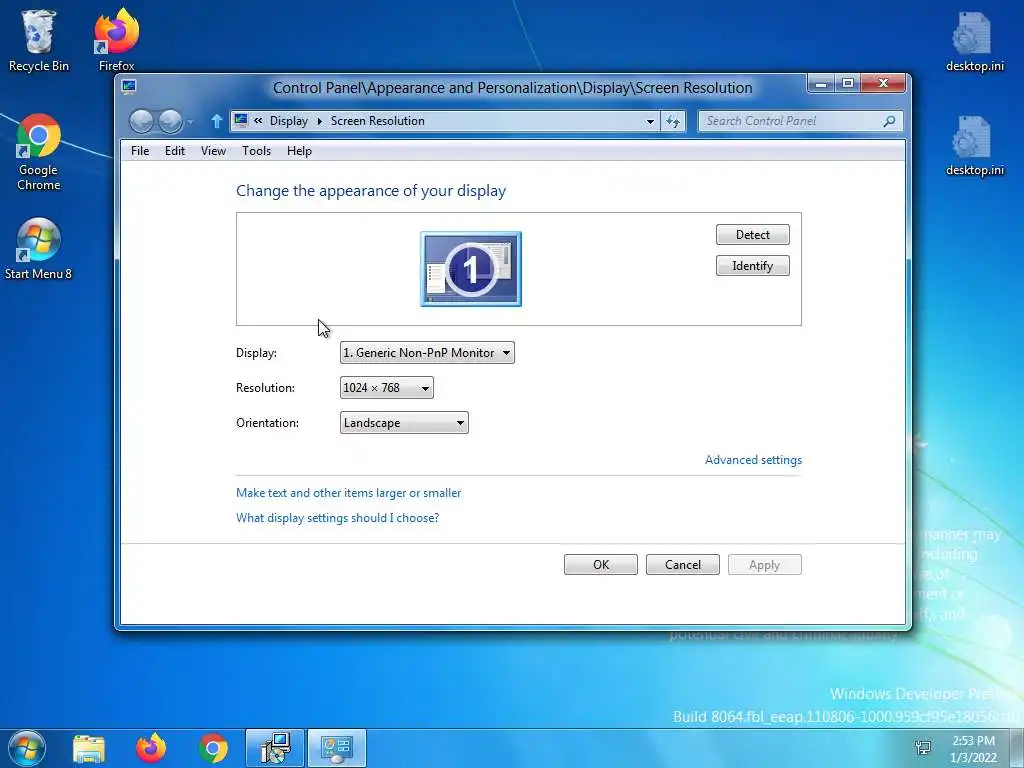The image size is (1024, 768).
Task: Click Display in the breadcrumb path
Action: tap(289, 121)
